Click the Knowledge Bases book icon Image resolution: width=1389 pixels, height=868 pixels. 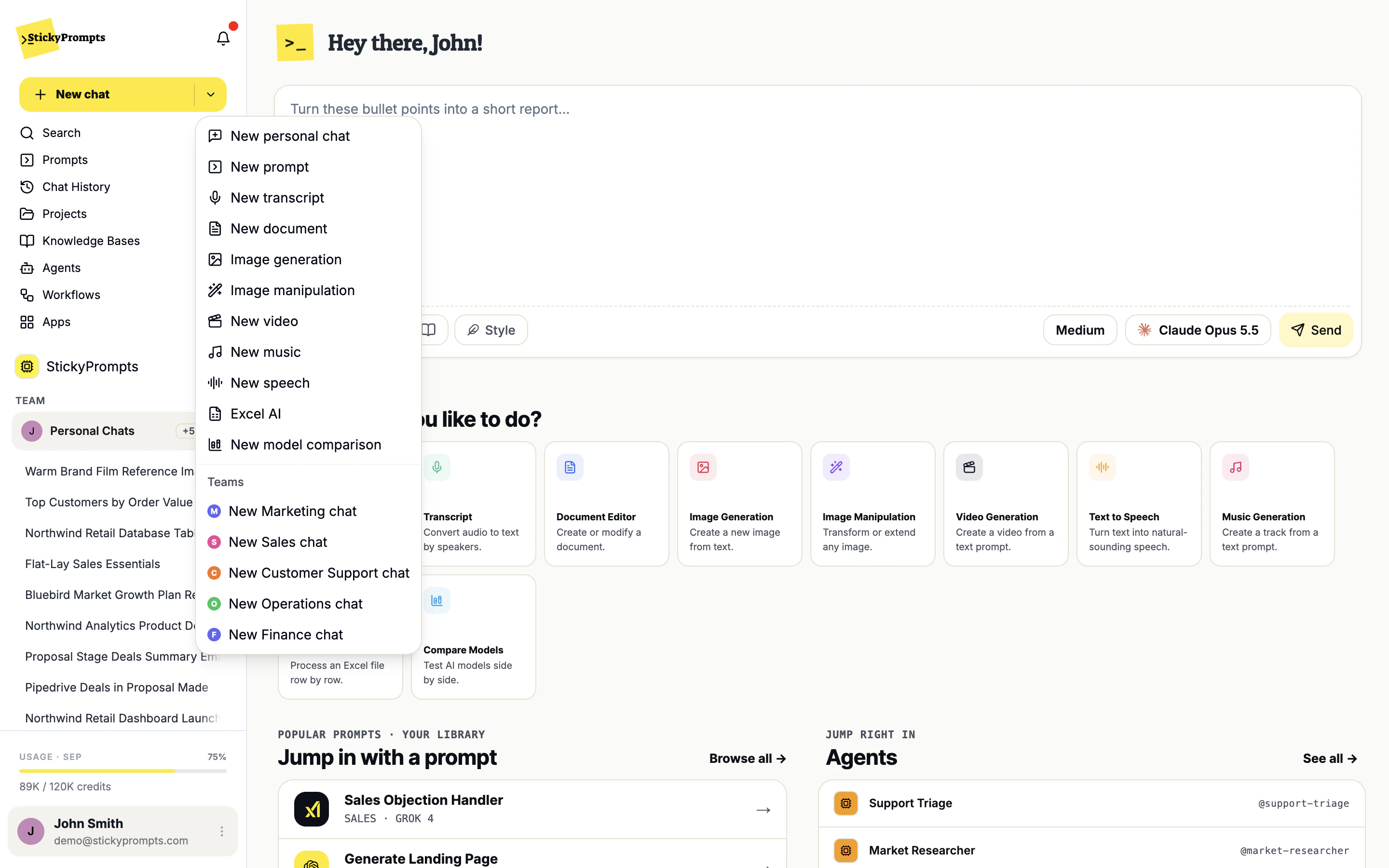(27, 241)
